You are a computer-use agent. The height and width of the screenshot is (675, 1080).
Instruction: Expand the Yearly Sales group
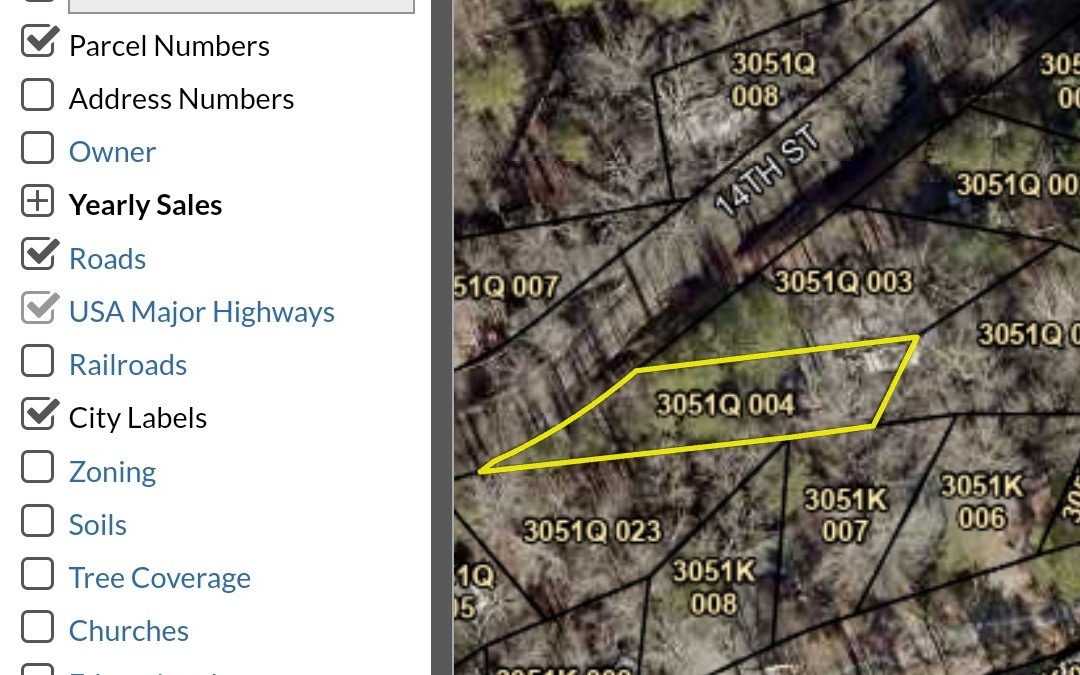38,202
